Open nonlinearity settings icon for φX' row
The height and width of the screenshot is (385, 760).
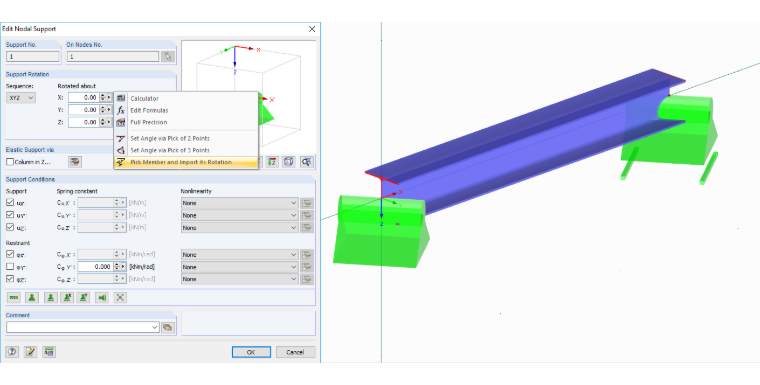pyautogui.click(x=306, y=255)
